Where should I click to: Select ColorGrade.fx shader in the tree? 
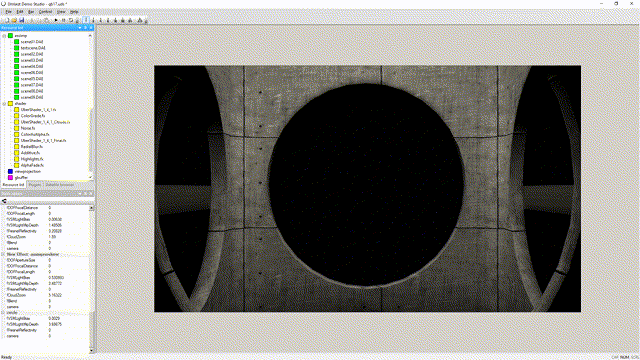coord(33,116)
